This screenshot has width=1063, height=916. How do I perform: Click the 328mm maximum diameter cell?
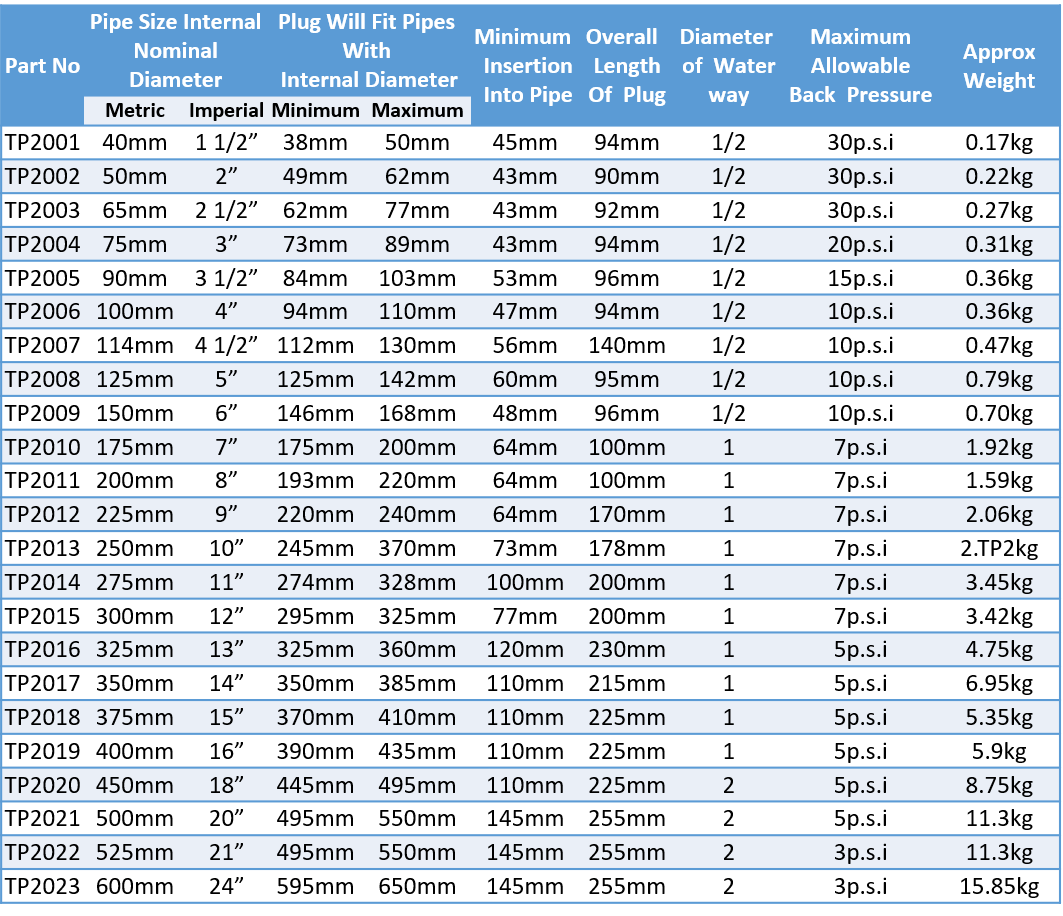tap(417, 582)
